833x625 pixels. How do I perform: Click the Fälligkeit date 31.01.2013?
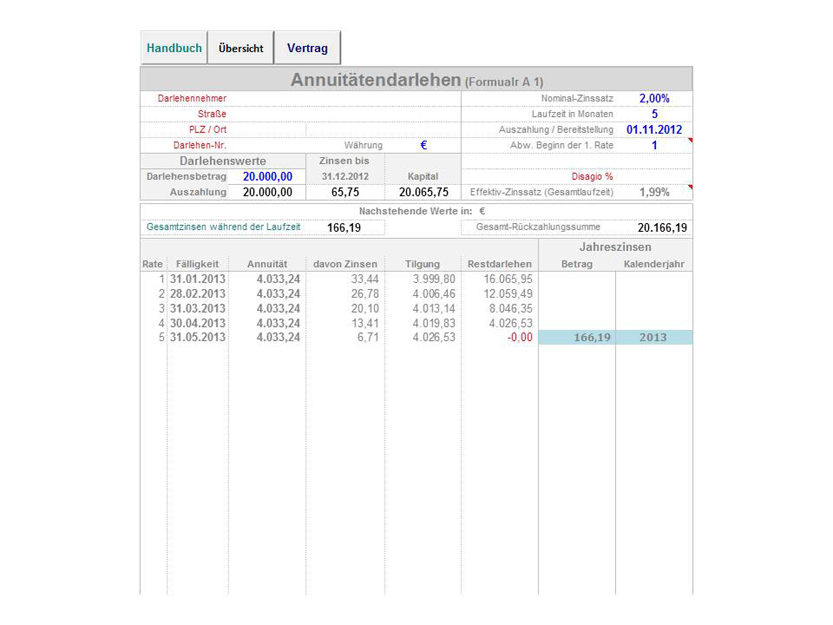197,278
